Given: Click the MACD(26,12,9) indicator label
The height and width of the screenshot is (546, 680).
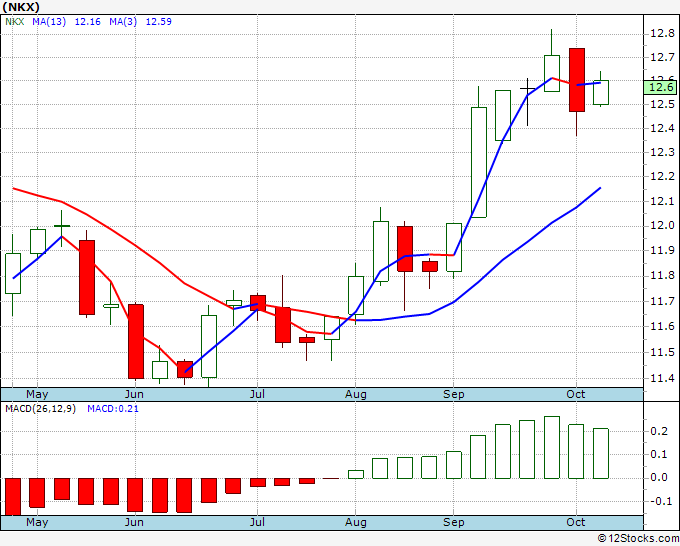Looking at the screenshot, I should point(40,409).
